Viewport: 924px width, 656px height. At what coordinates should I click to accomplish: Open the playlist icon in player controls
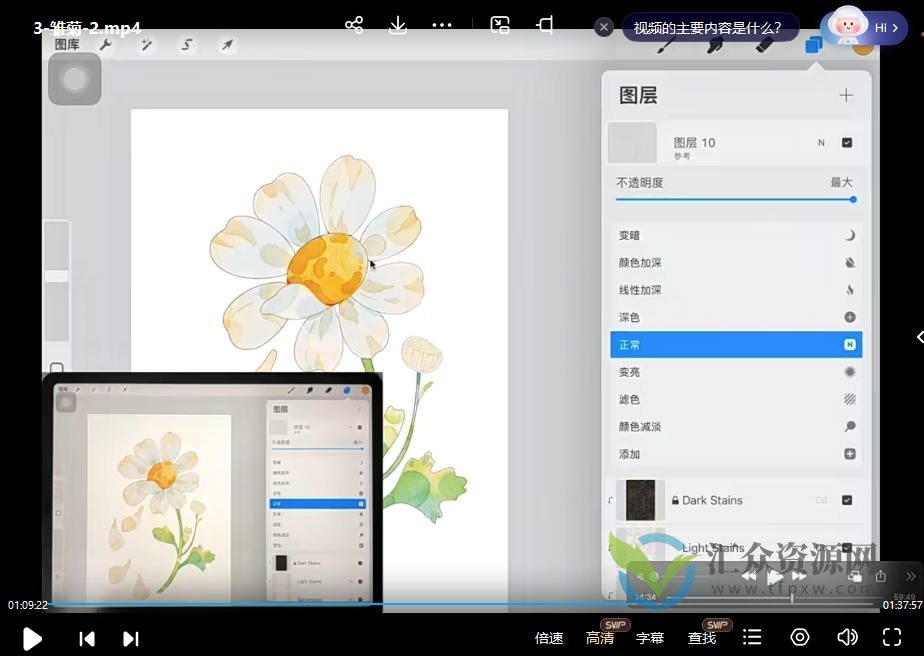point(752,637)
